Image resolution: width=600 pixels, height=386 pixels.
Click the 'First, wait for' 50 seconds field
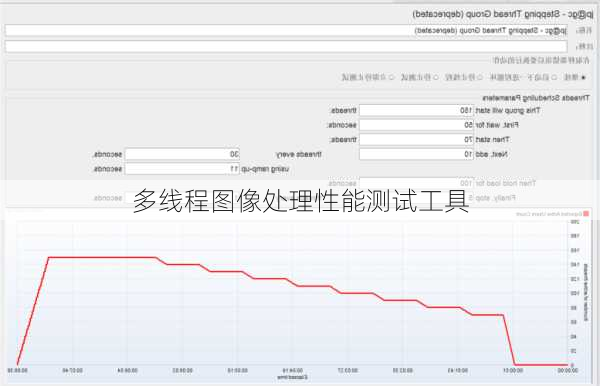tap(416, 125)
